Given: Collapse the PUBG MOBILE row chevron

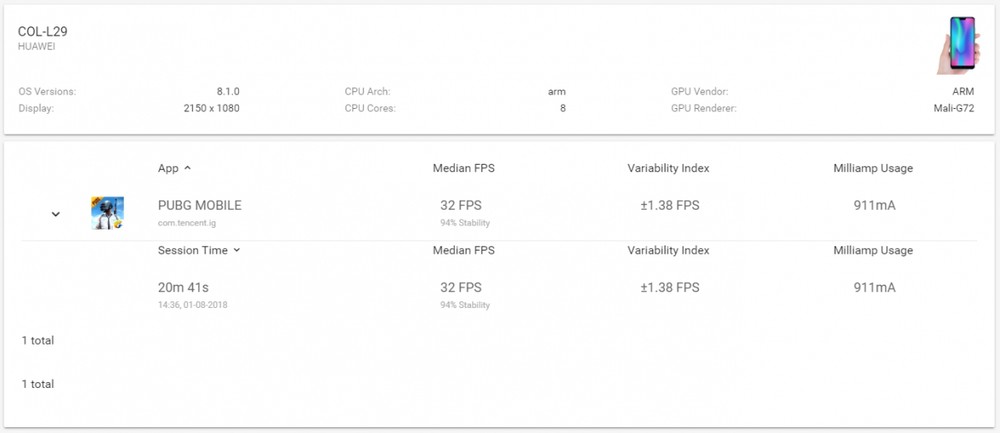Looking at the screenshot, I should pos(55,214).
